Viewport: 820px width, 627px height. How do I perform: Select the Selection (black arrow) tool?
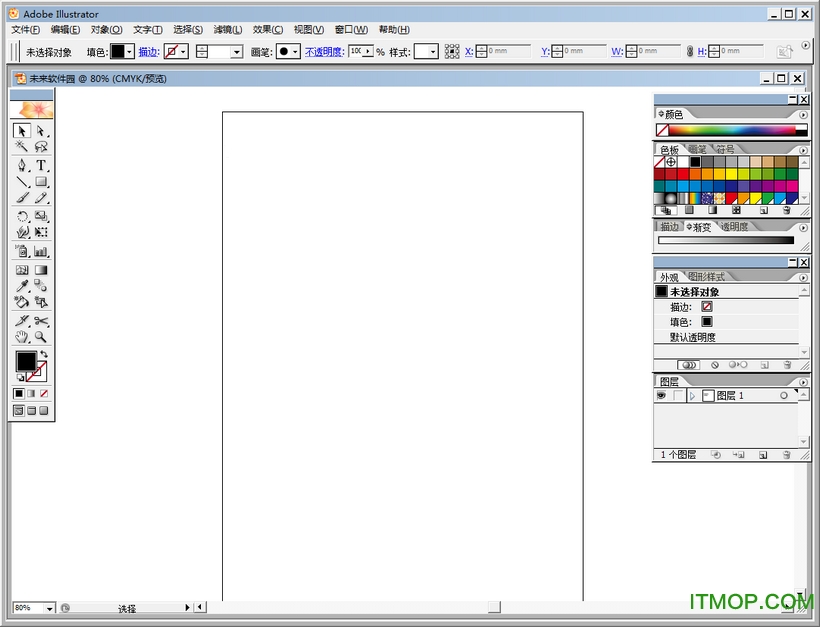pos(21,131)
